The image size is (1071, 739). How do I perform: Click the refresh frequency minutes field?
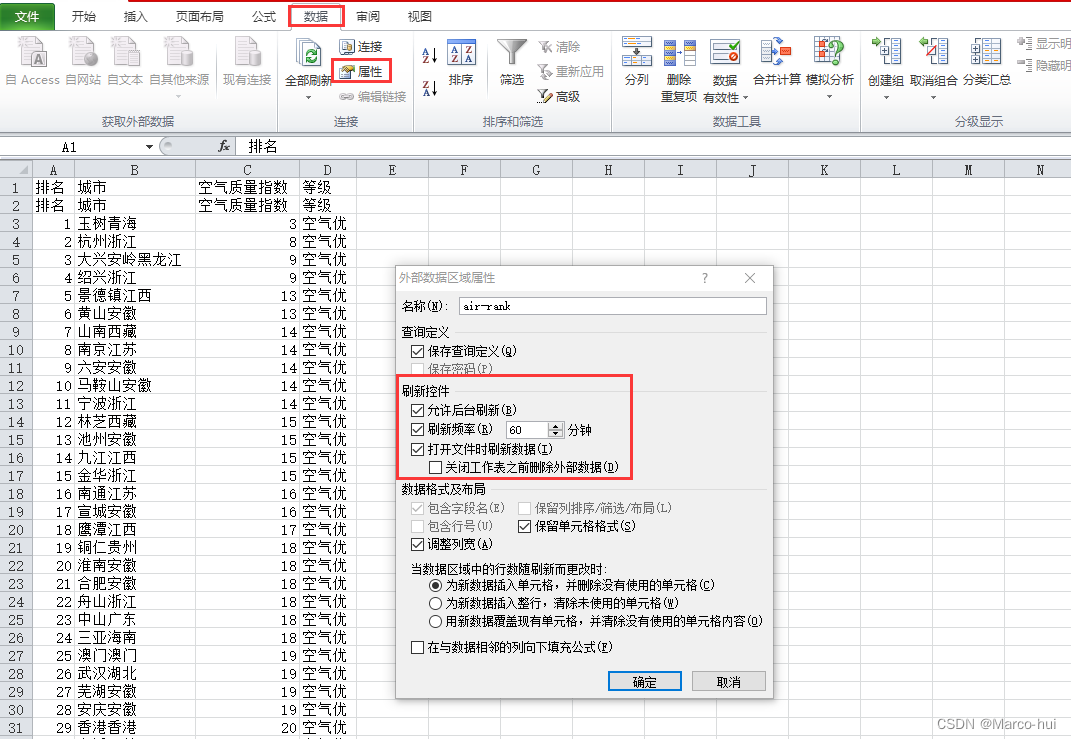(527, 430)
